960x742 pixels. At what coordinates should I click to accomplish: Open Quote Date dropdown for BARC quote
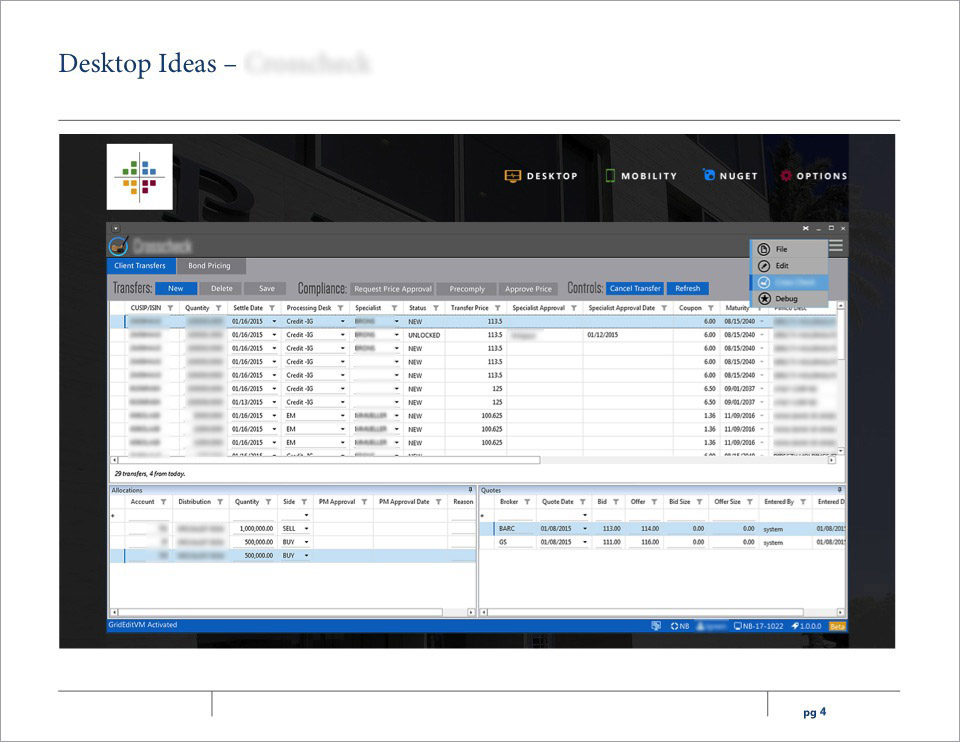[585, 528]
